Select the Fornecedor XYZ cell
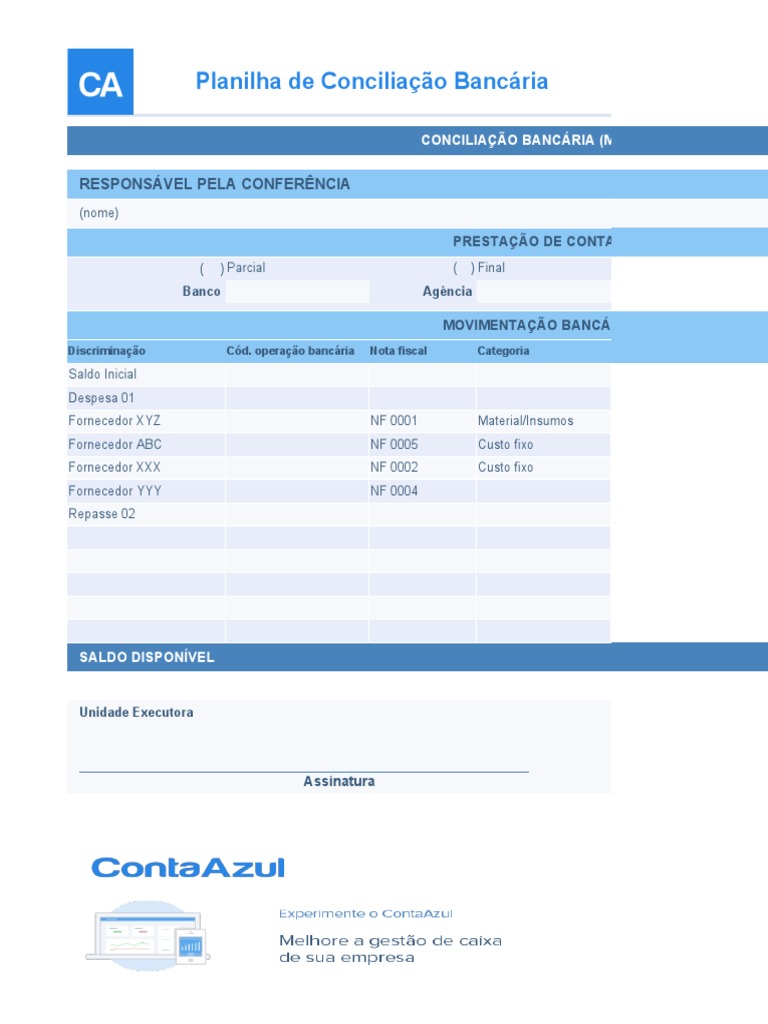768x1024 pixels. (146, 421)
